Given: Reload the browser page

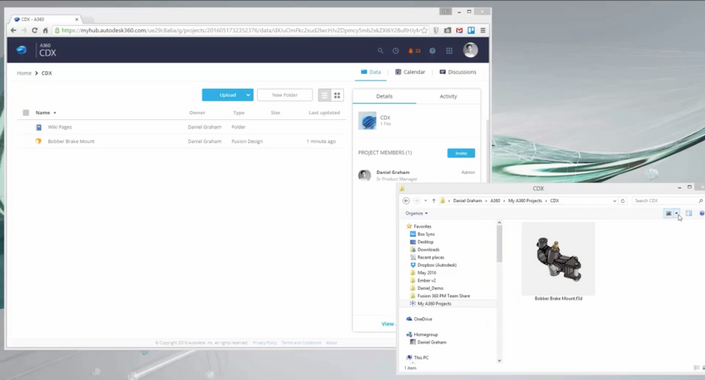Looking at the screenshot, I should click(35, 30).
